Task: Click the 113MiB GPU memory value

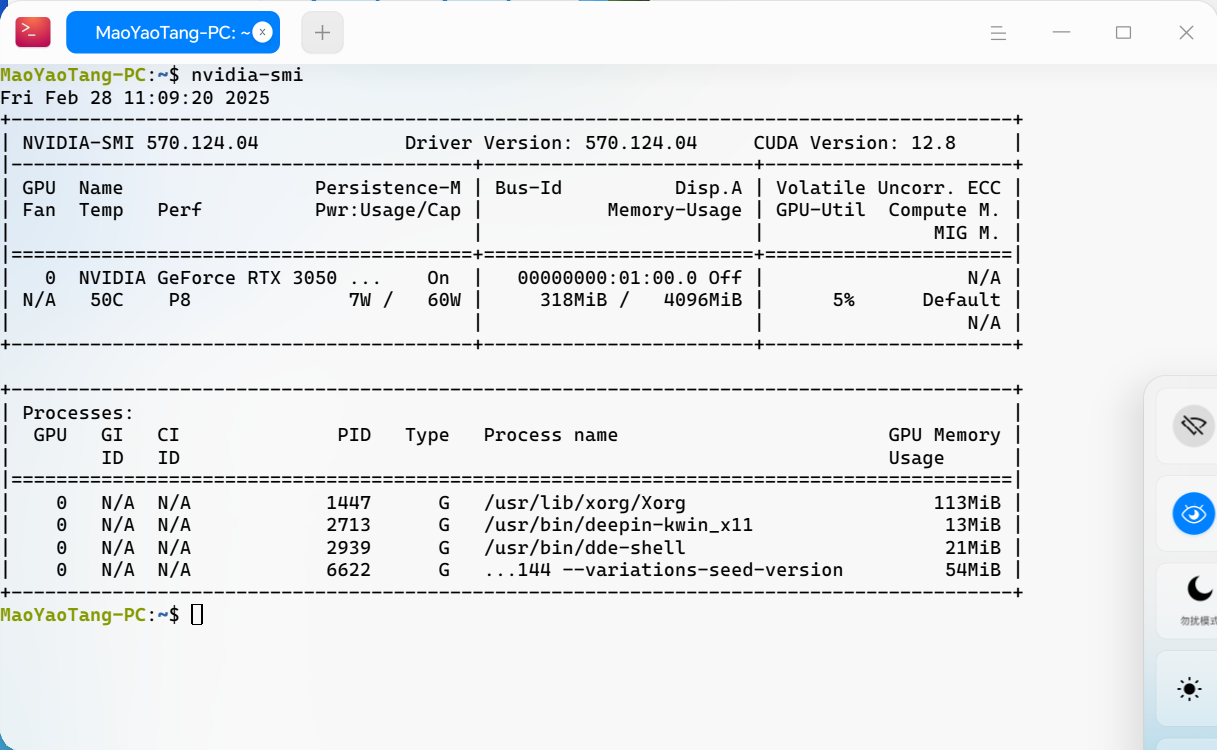Action: (967, 503)
